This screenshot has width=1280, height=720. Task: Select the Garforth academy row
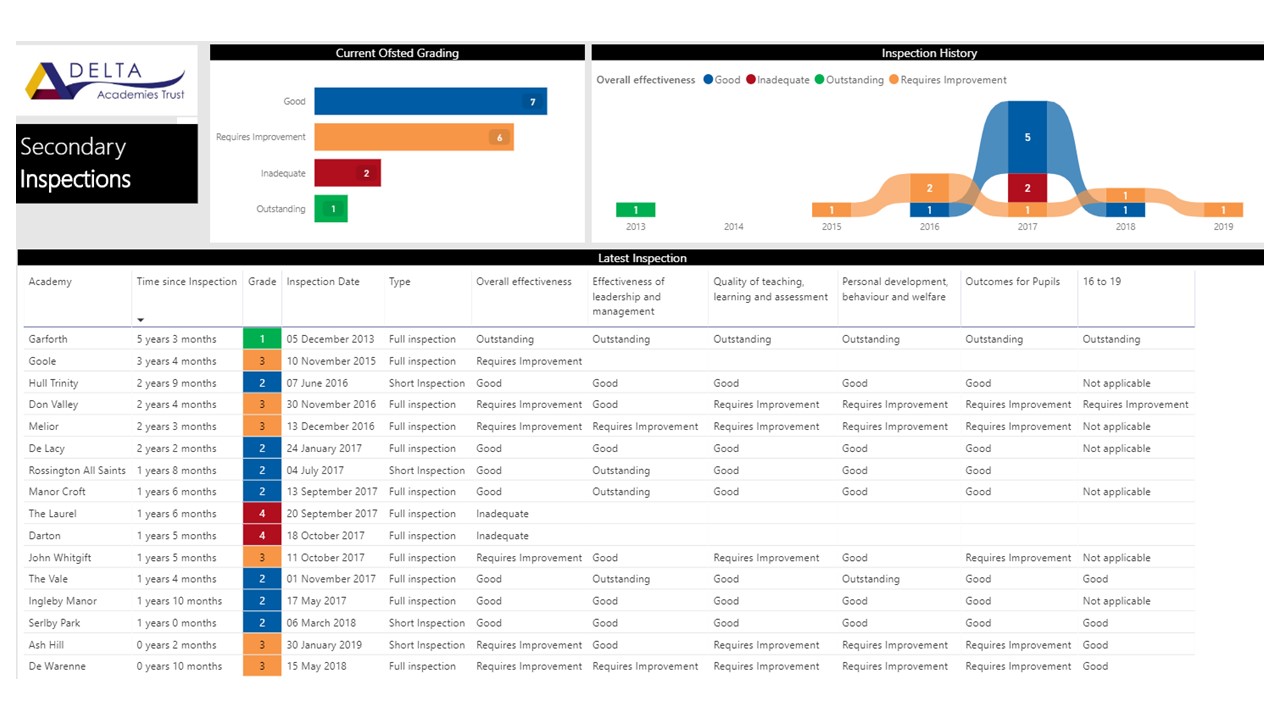[48, 339]
